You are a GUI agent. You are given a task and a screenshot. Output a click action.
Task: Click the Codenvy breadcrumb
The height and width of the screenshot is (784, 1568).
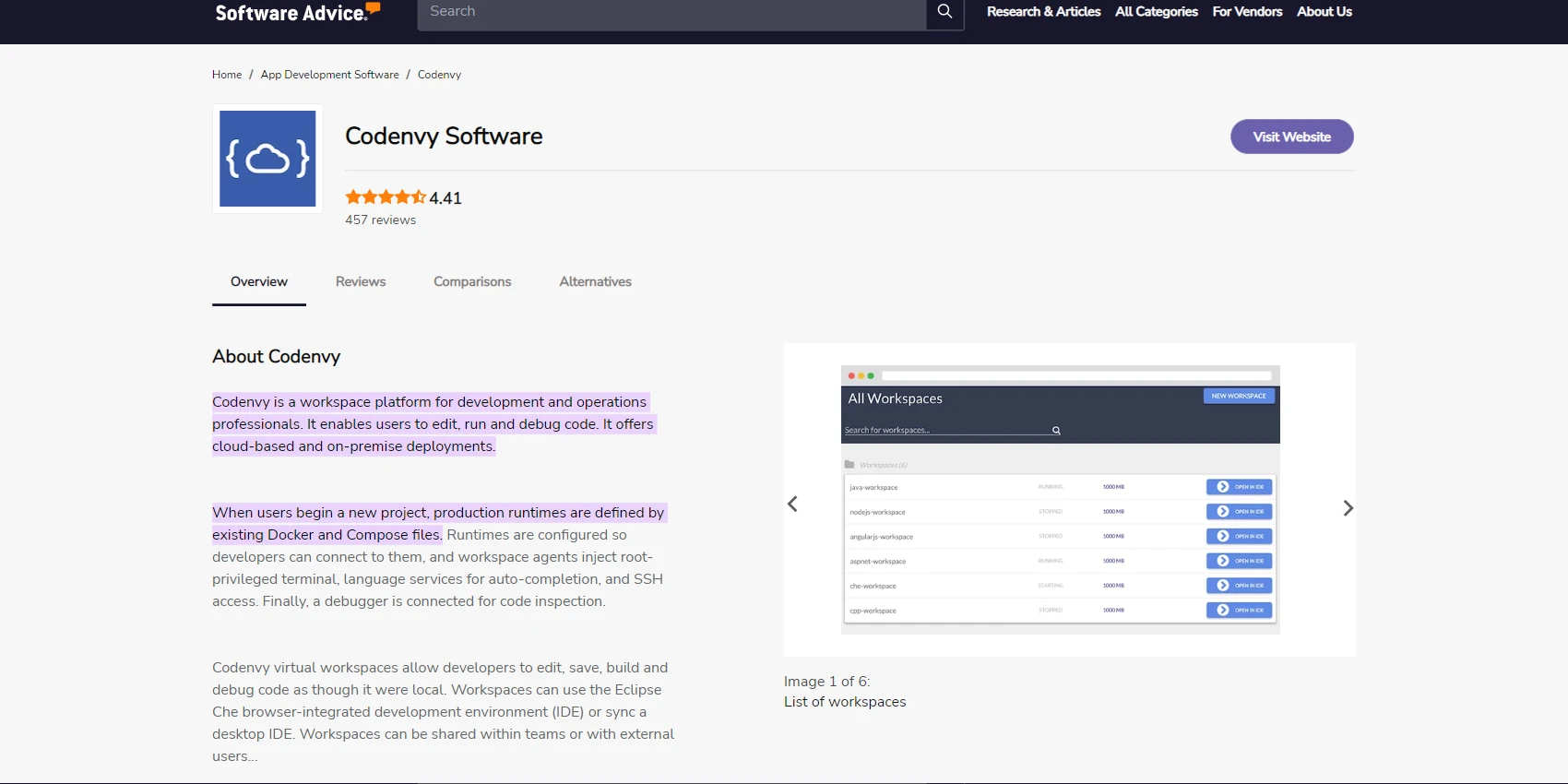pos(439,75)
